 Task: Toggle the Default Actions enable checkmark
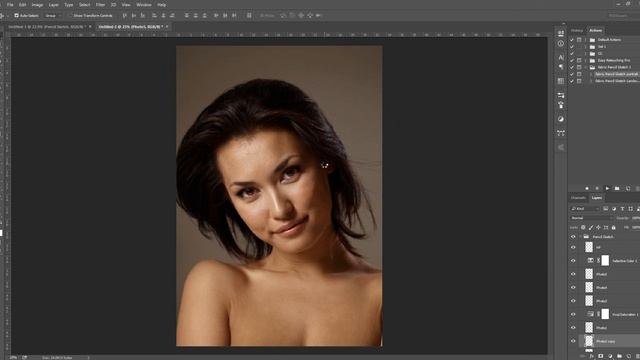[572, 40]
